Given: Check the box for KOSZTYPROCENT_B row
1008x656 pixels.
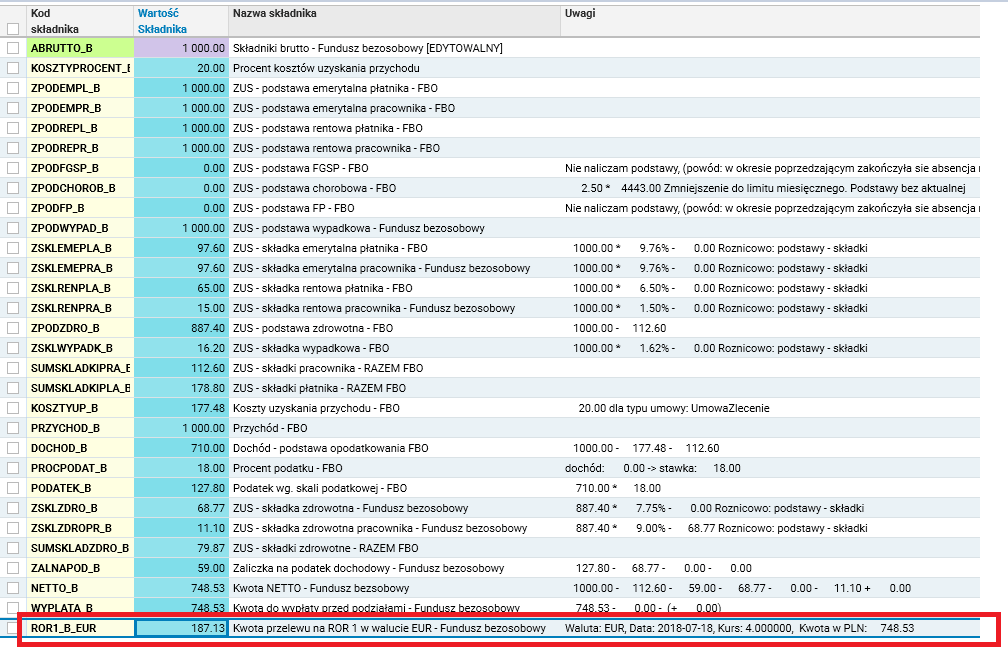Looking at the screenshot, I should point(13,68).
